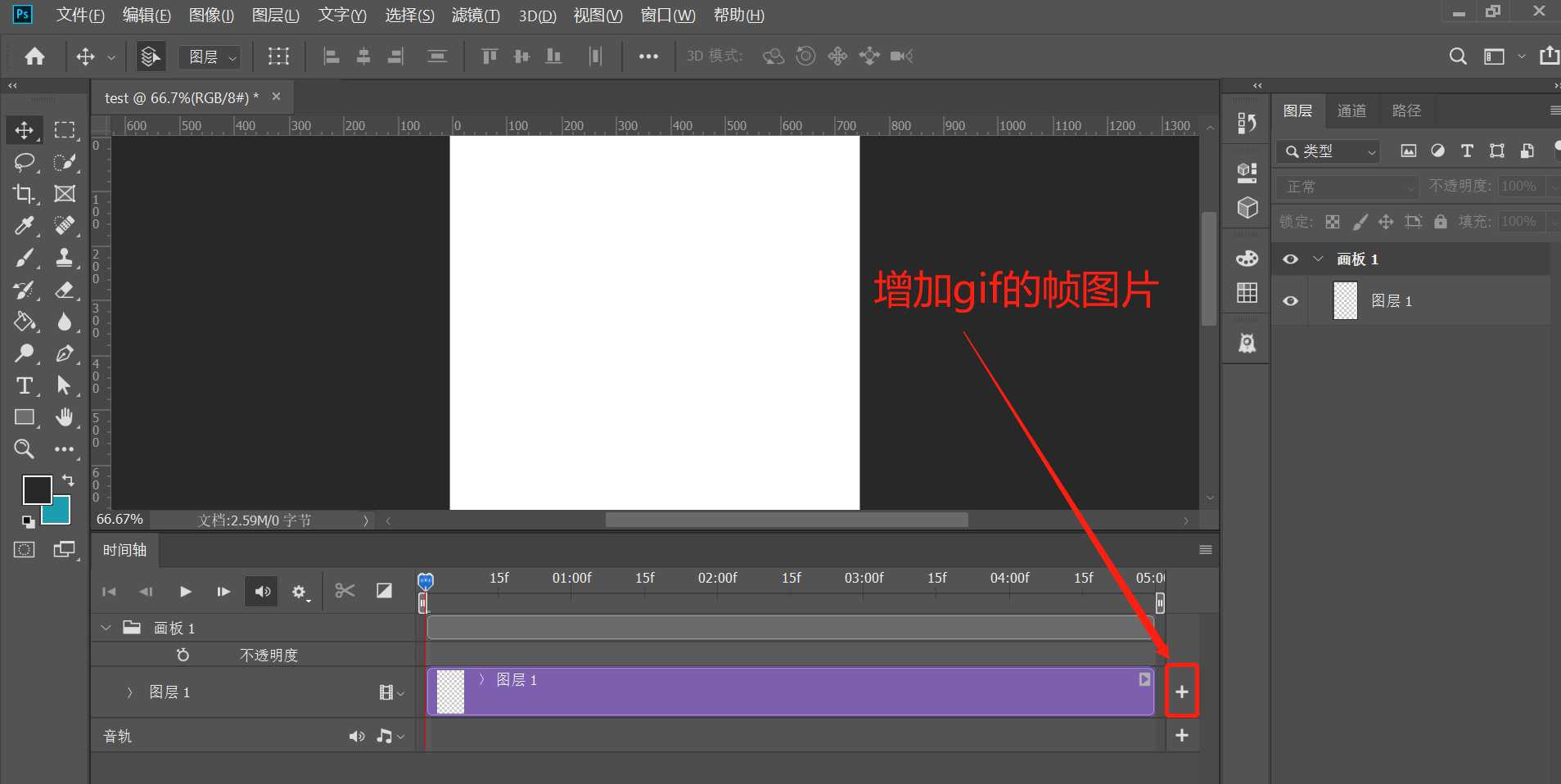The width and height of the screenshot is (1561, 784).
Task: Select the Blur droplet tool
Action: pyautogui.click(x=65, y=322)
